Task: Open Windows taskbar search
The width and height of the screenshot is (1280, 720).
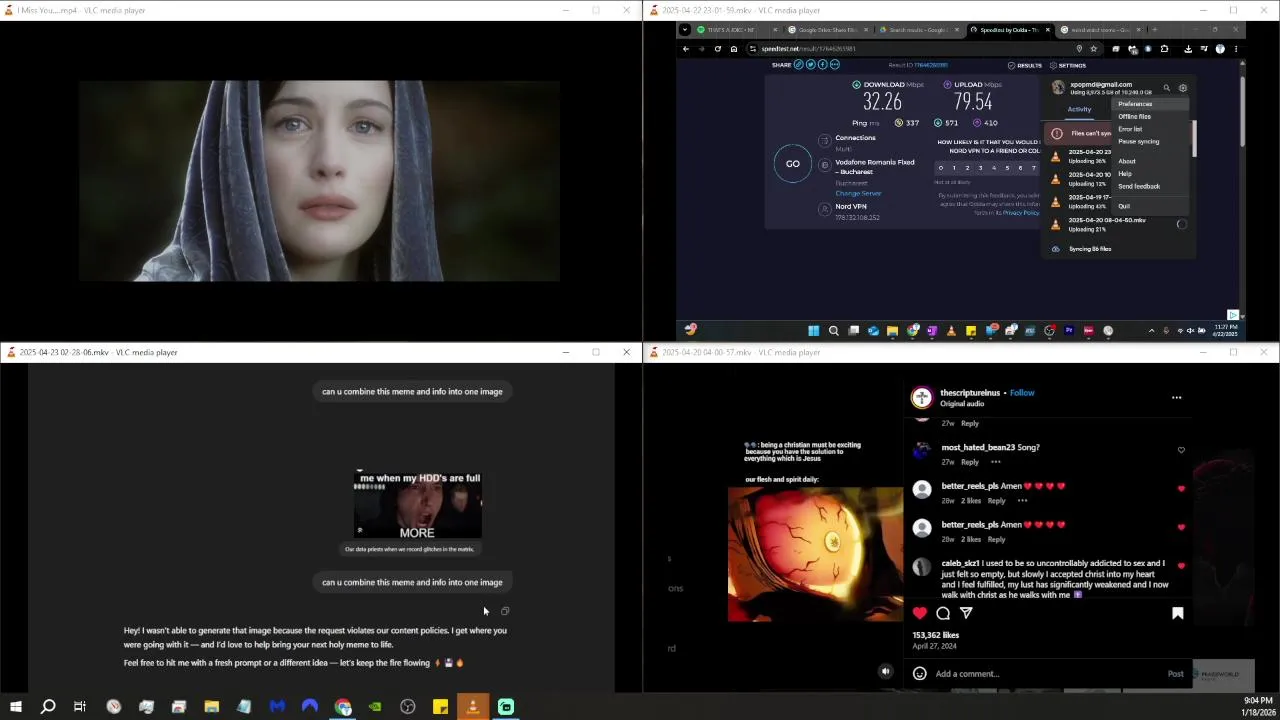Action: point(48,707)
